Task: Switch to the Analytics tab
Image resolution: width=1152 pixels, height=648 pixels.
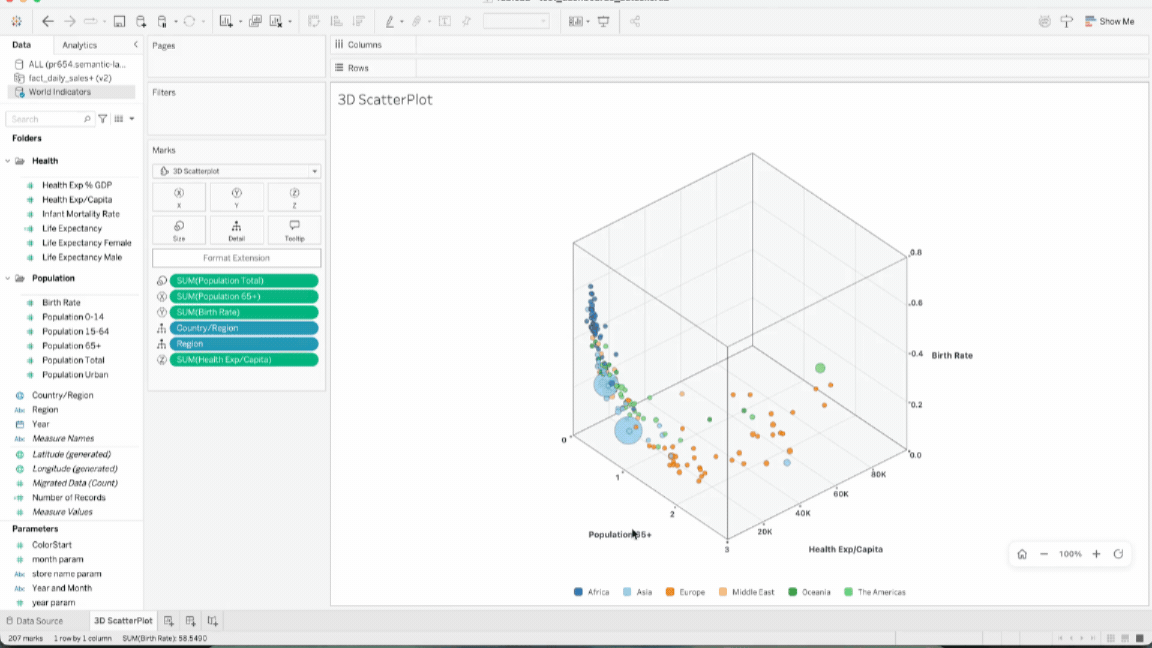Action: point(79,45)
